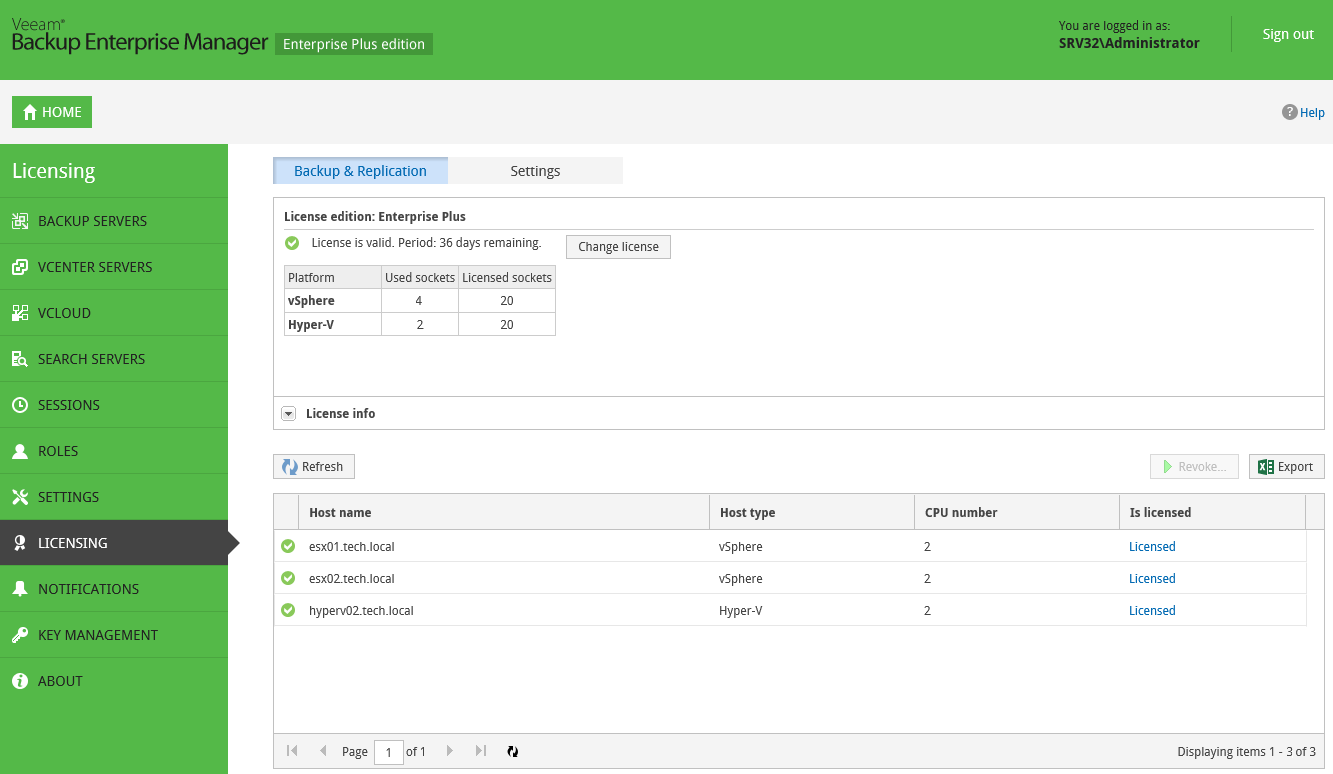Click the Sessions clock icon
This screenshot has width=1333, height=774.
19,405
